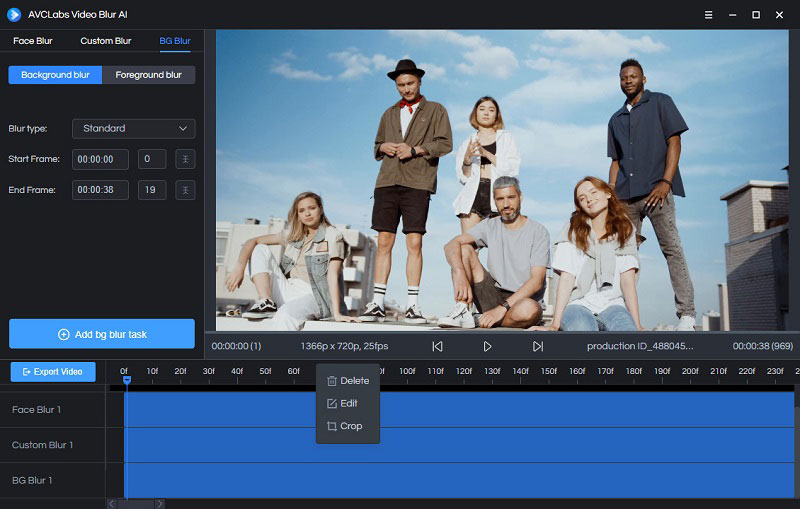Click the timeline playhead marker
This screenshot has width=800, height=509.
click(x=126, y=379)
